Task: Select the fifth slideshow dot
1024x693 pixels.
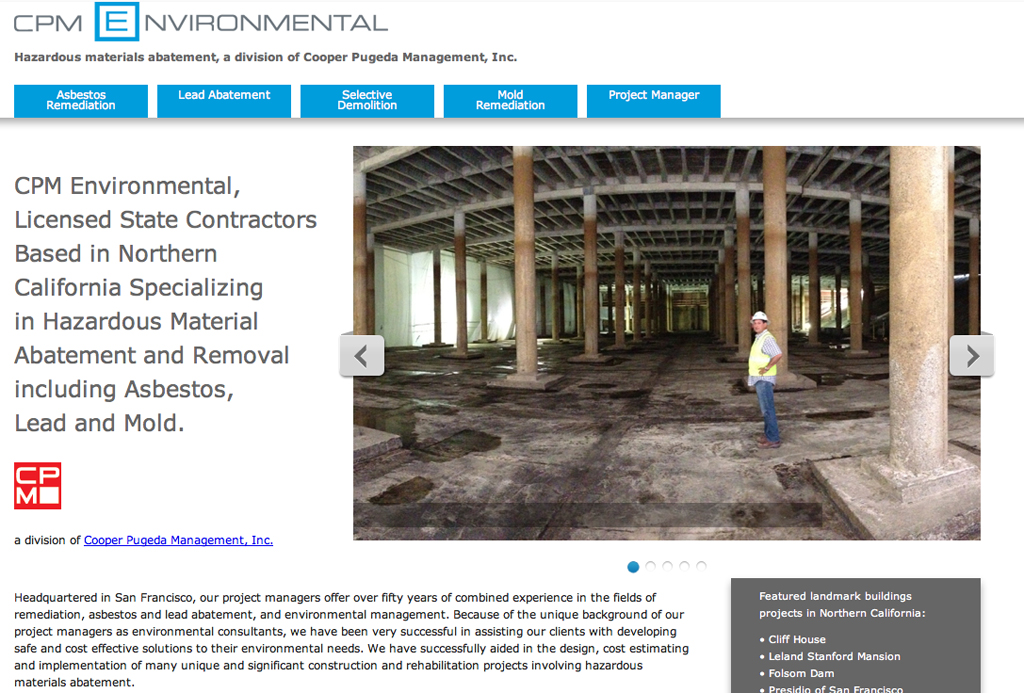Action: coord(701,566)
